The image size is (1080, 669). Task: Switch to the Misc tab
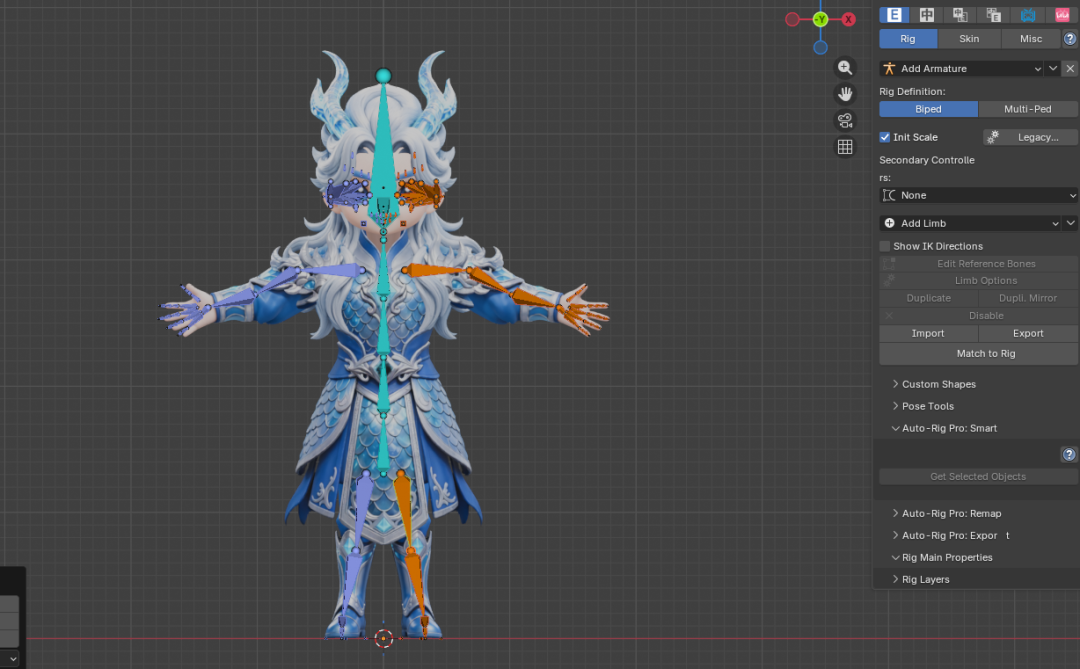point(1030,39)
